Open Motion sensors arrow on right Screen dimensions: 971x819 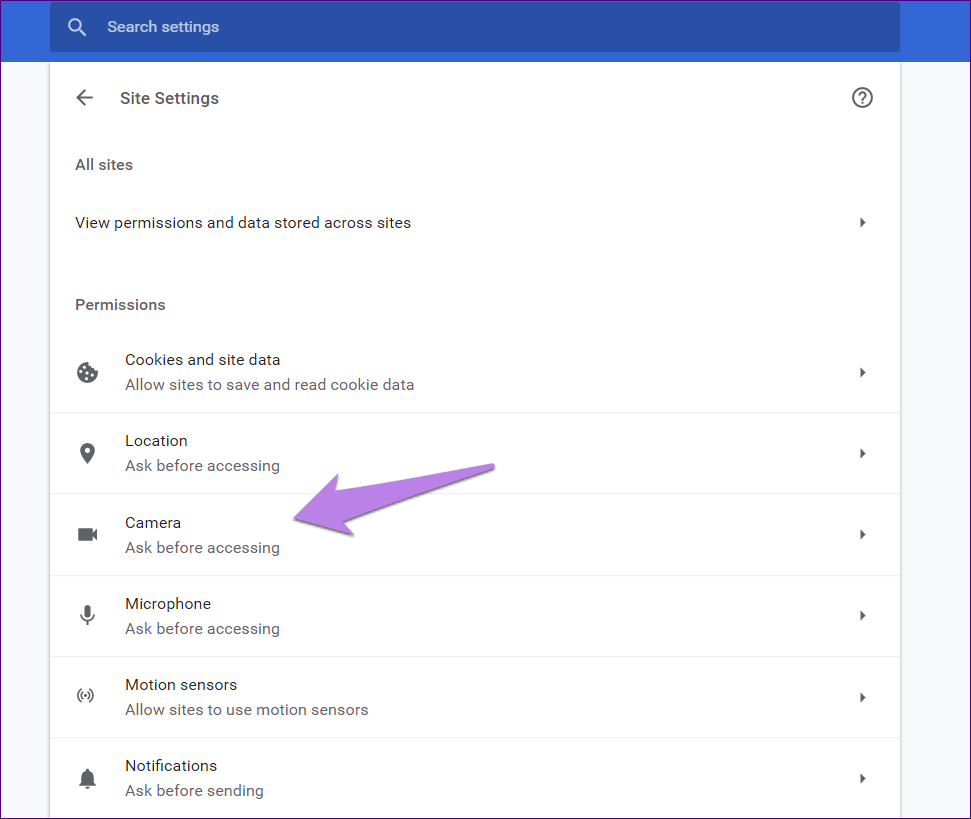tap(862, 697)
